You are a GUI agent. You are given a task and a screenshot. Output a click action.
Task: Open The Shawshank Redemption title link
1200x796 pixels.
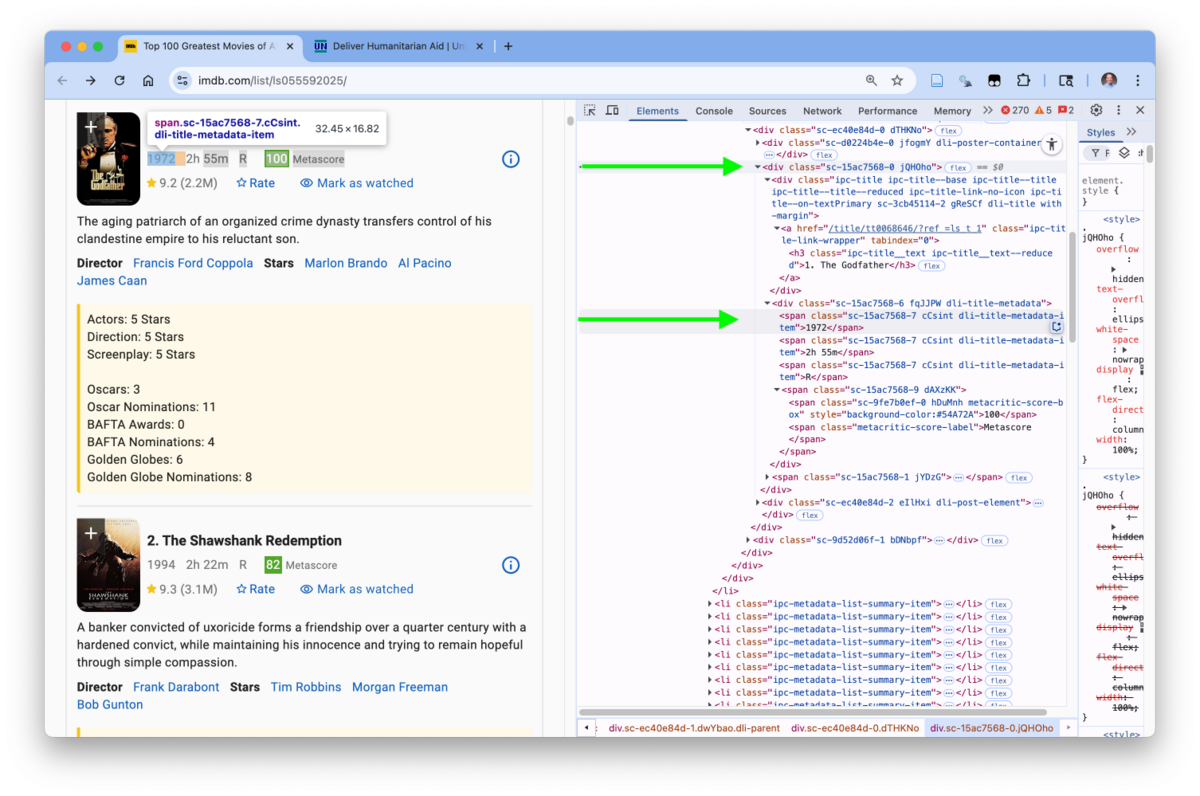[245, 541]
